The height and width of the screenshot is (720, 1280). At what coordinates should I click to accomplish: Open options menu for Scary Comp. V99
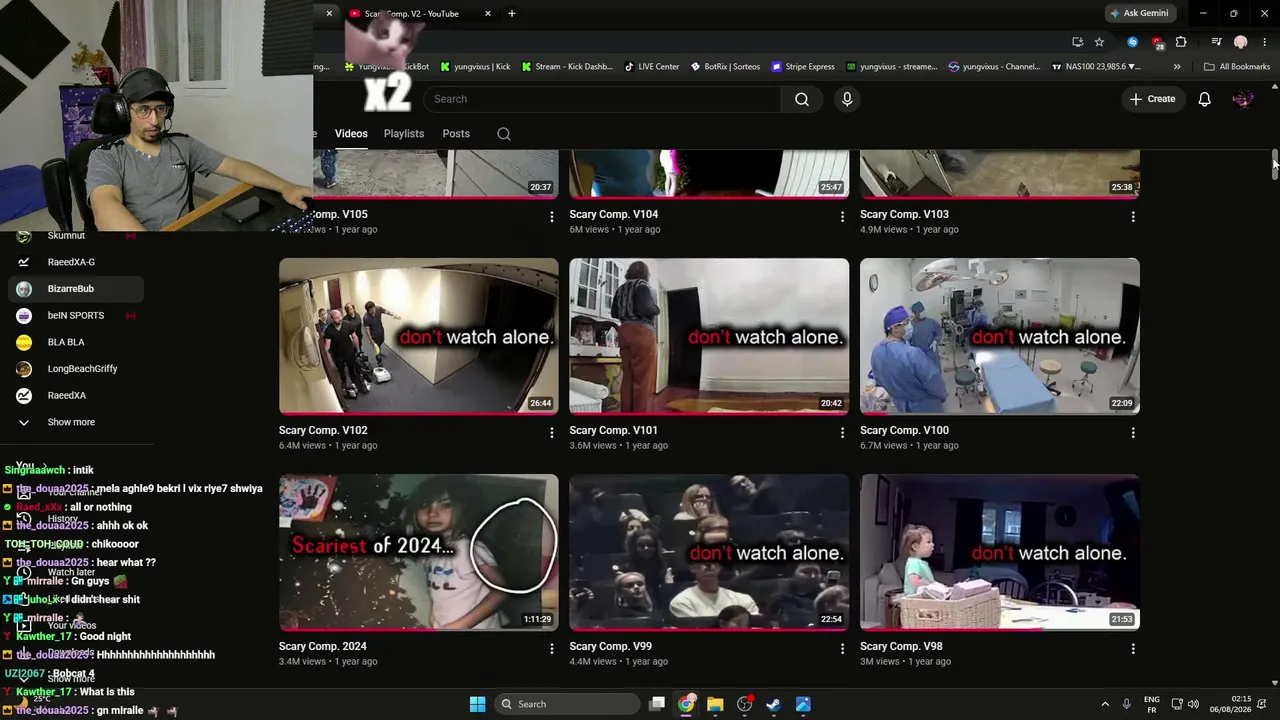click(842, 649)
